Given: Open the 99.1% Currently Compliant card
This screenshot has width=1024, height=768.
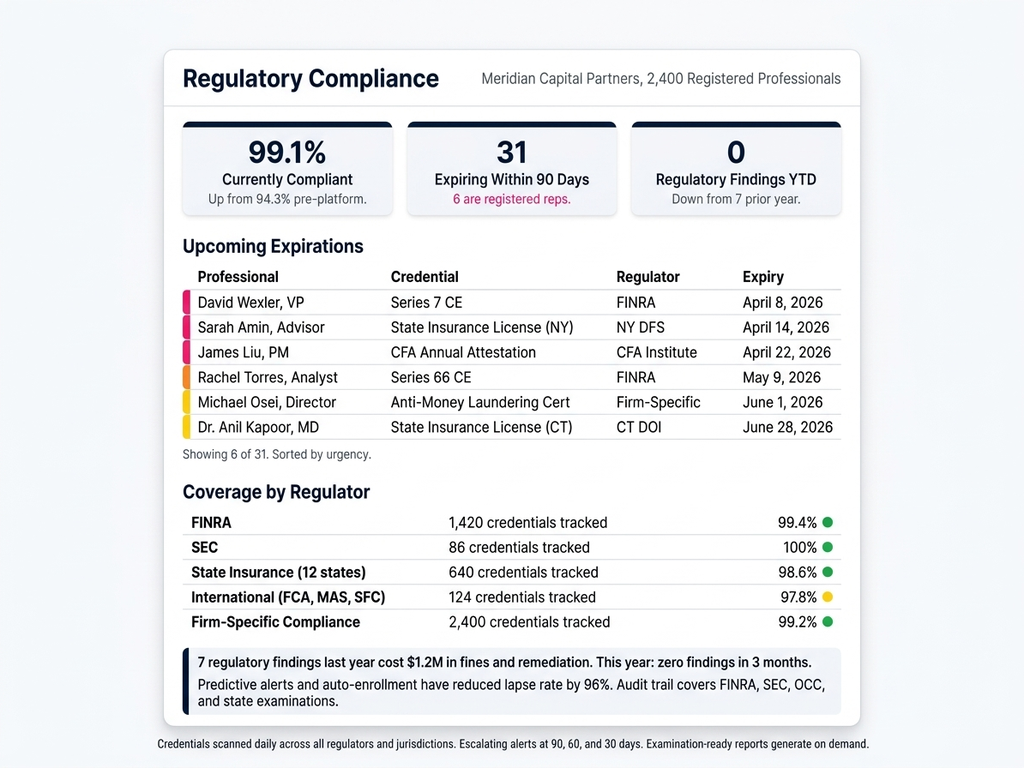Looking at the screenshot, I should tap(287, 168).
